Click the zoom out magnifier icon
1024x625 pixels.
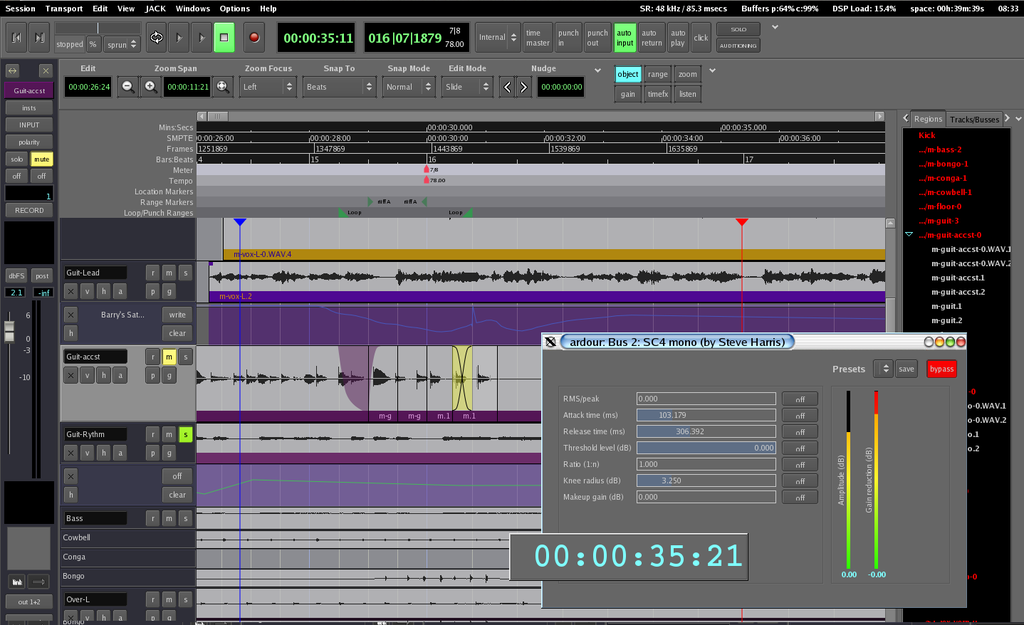point(129,87)
